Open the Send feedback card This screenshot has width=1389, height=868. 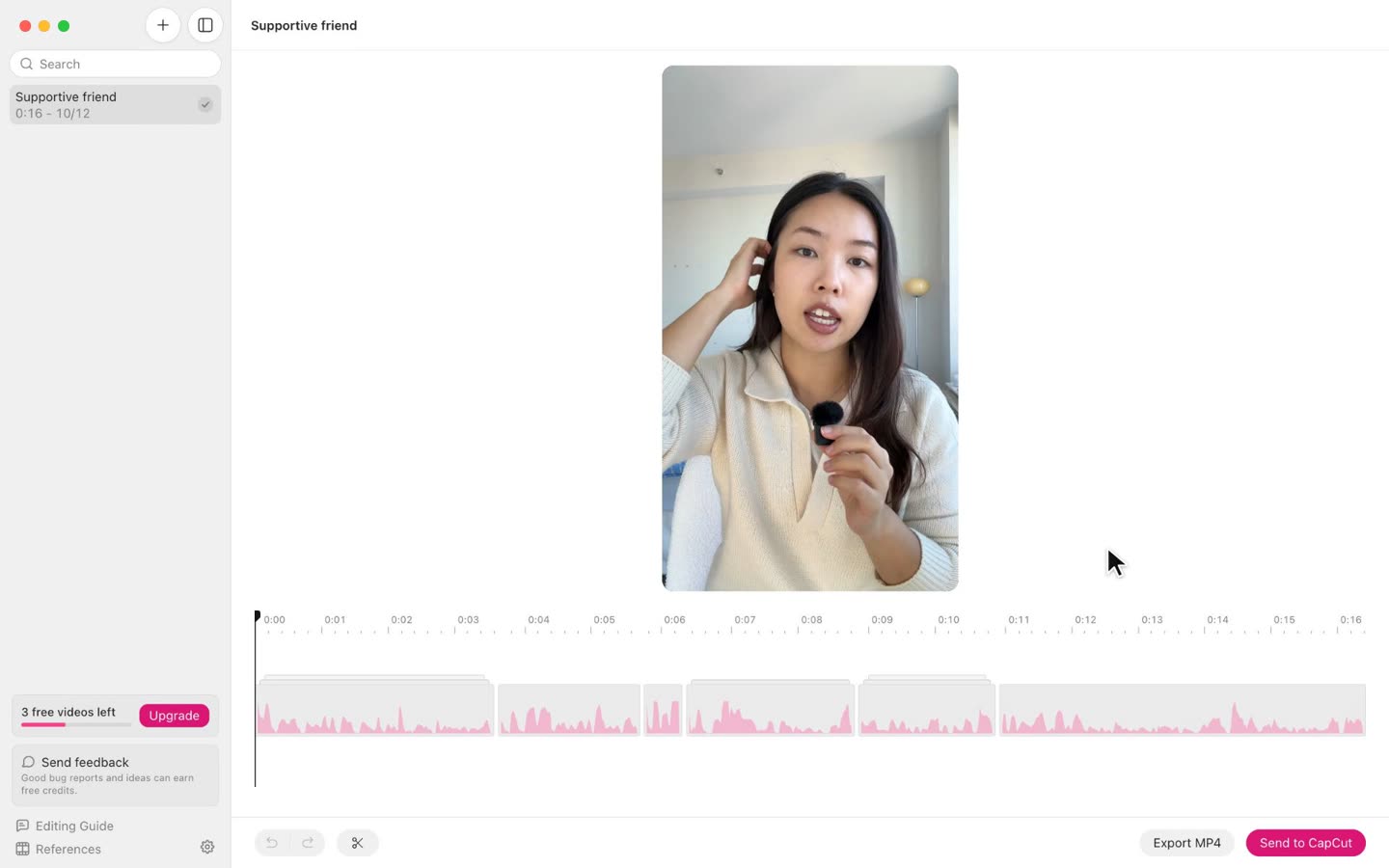pos(116,774)
